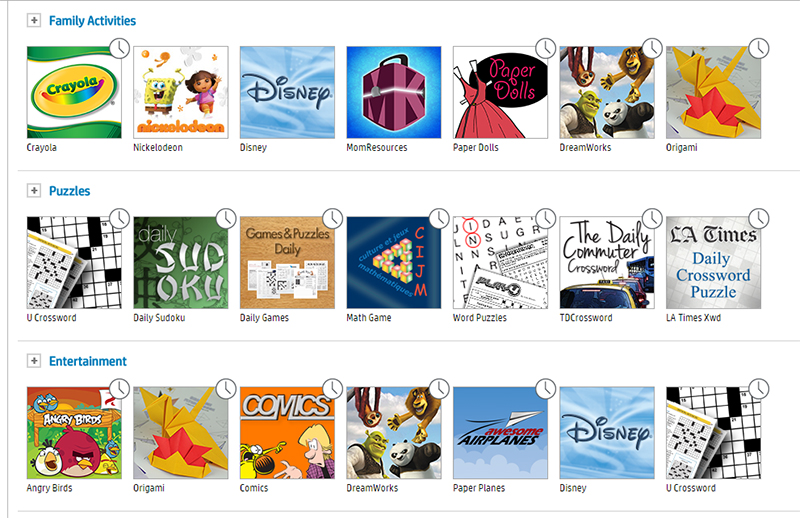
Task: Click the Puzzles category heading link
Action: 69,191
